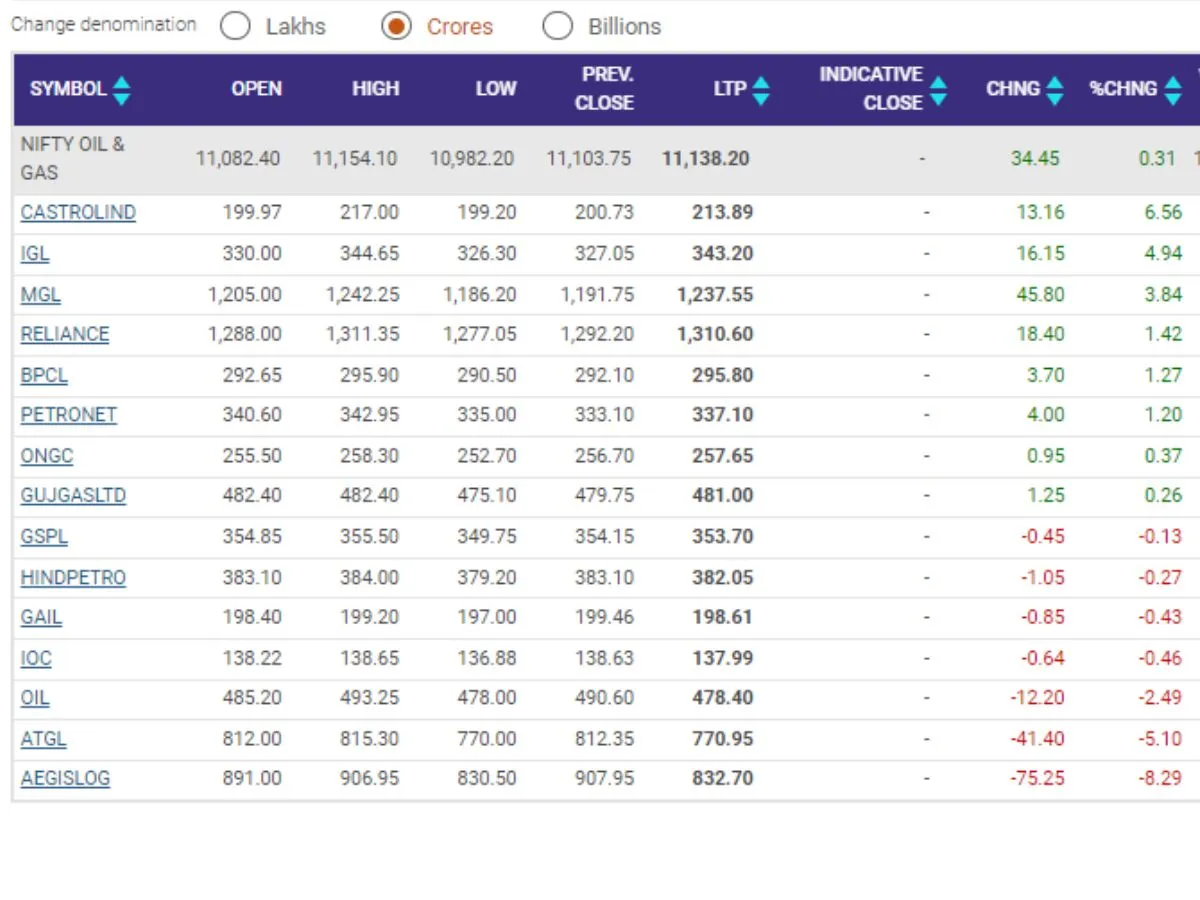This screenshot has width=1200, height=900.
Task: Click GAIL previous close 199.46
Action: click(604, 618)
